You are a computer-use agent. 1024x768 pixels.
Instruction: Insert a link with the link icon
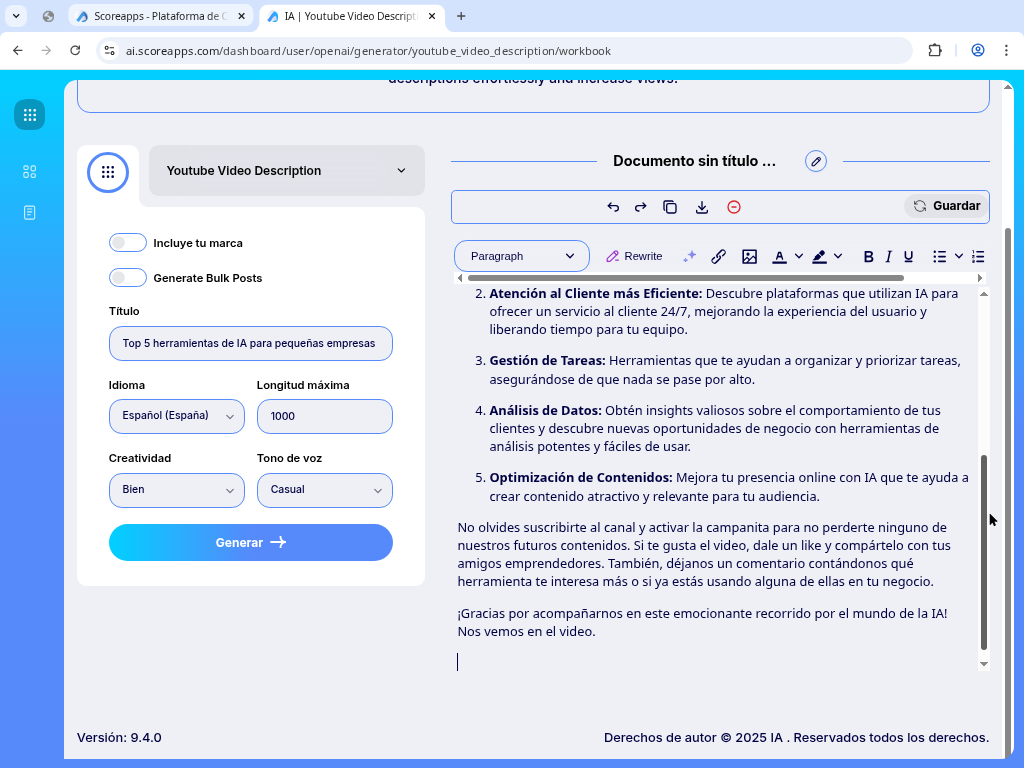[718, 256]
